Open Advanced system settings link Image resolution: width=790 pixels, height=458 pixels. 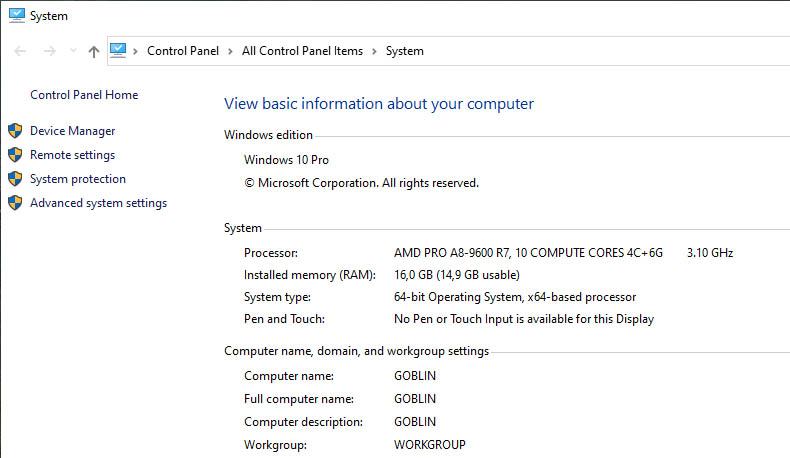(x=98, y=203)
